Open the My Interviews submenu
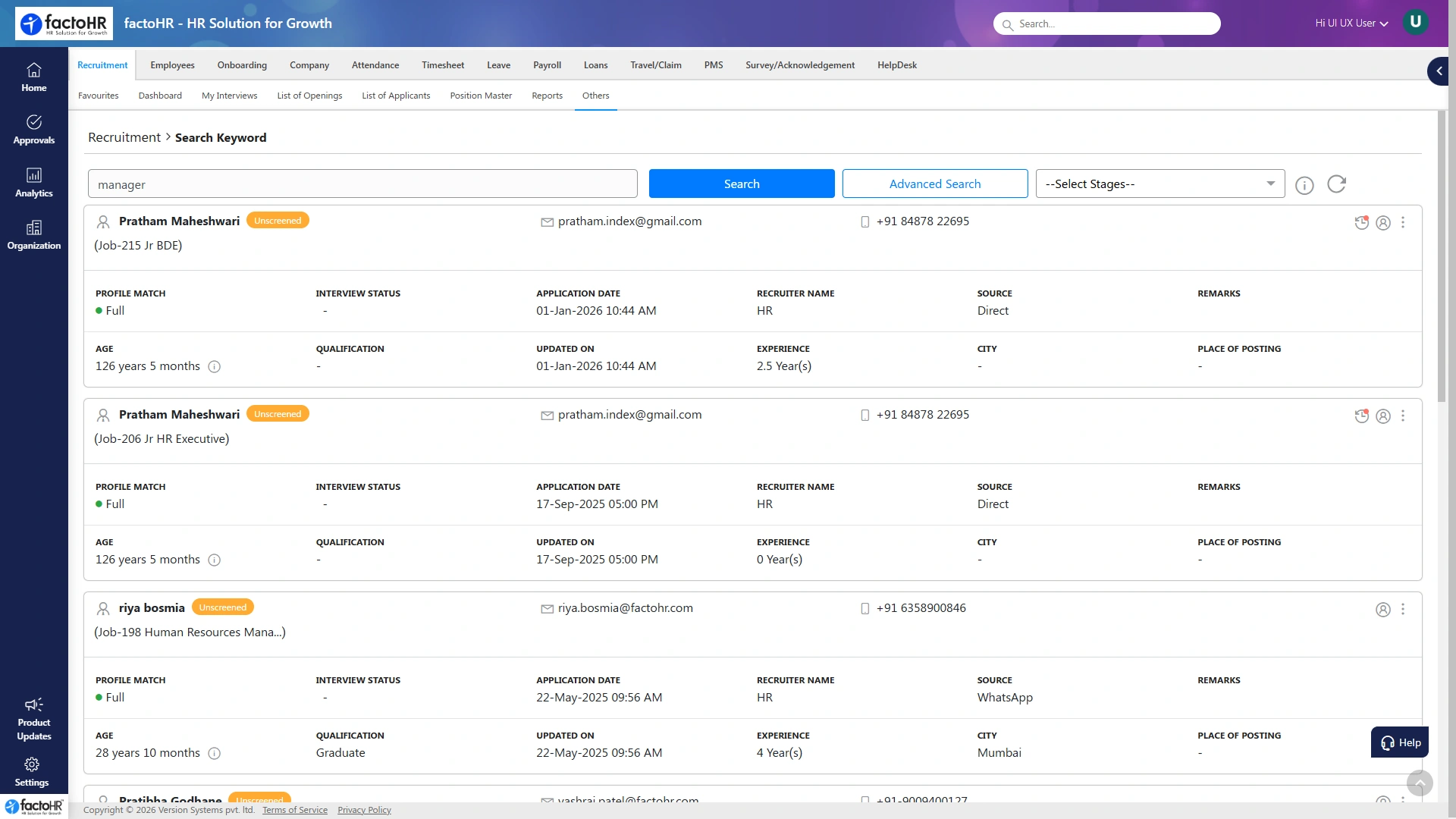The width and height of the screenshot is (1456, 819). (229, 96)
